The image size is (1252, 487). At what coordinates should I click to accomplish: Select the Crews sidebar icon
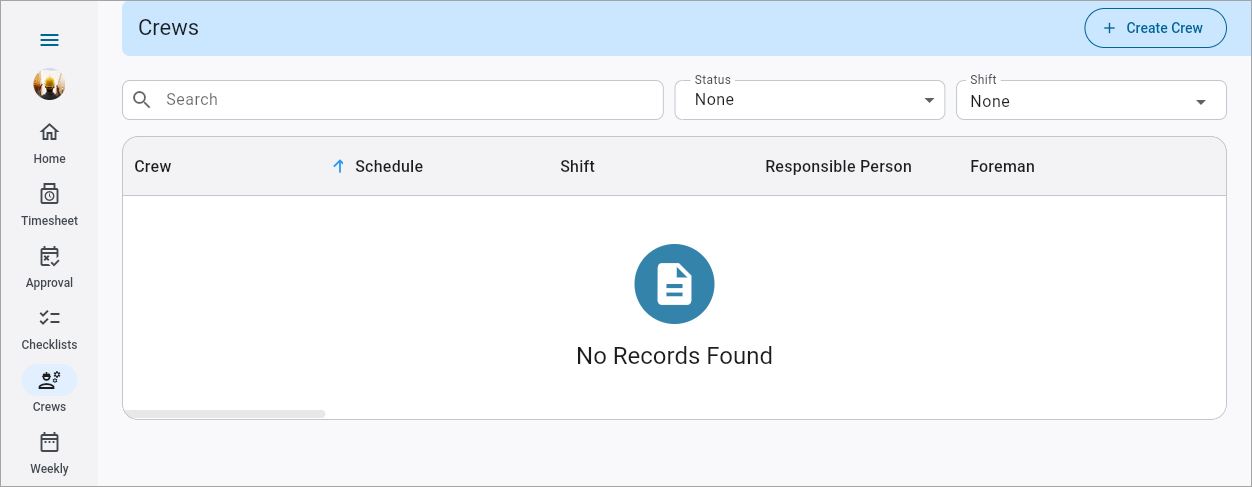click(x=49, y=380)
